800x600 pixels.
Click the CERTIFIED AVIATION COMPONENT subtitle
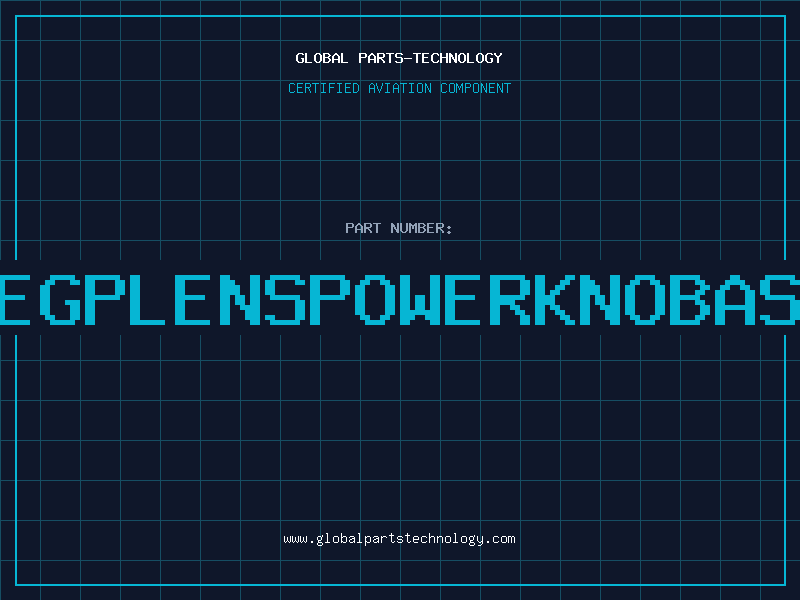click(399, 88)
